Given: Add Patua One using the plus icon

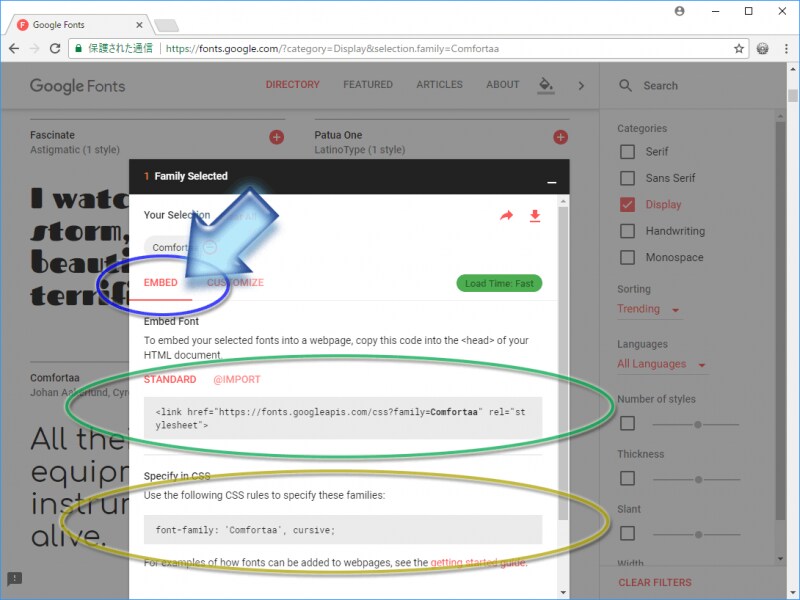Looking at the screenshot, I should [x=560, y=137].
